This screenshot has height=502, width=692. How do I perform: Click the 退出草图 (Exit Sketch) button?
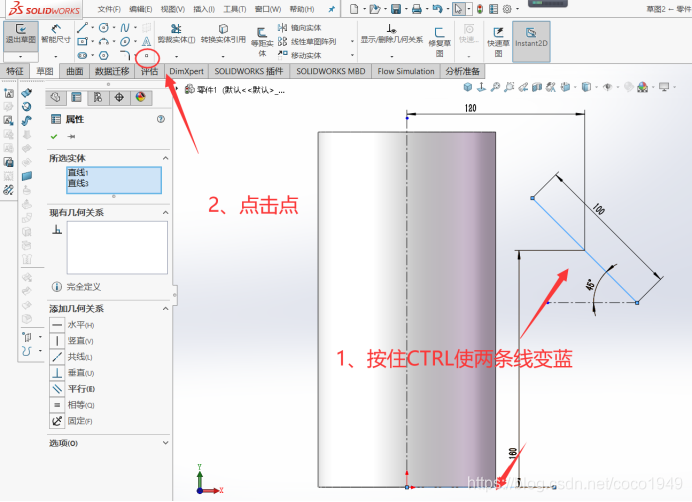tap(20, 34)
